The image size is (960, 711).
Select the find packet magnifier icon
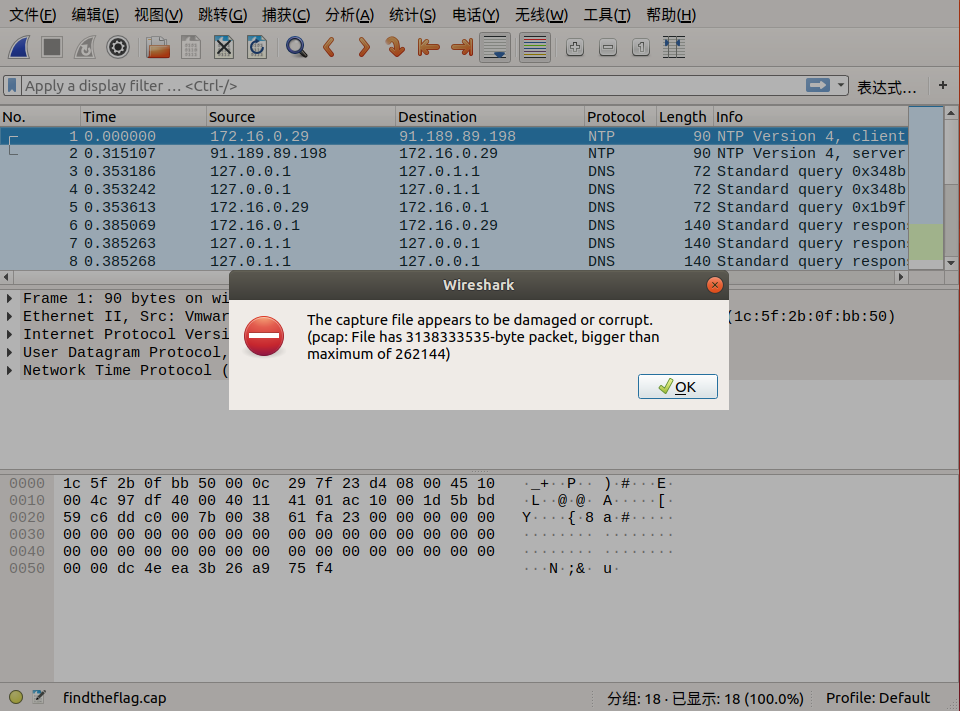pos(295,47)
